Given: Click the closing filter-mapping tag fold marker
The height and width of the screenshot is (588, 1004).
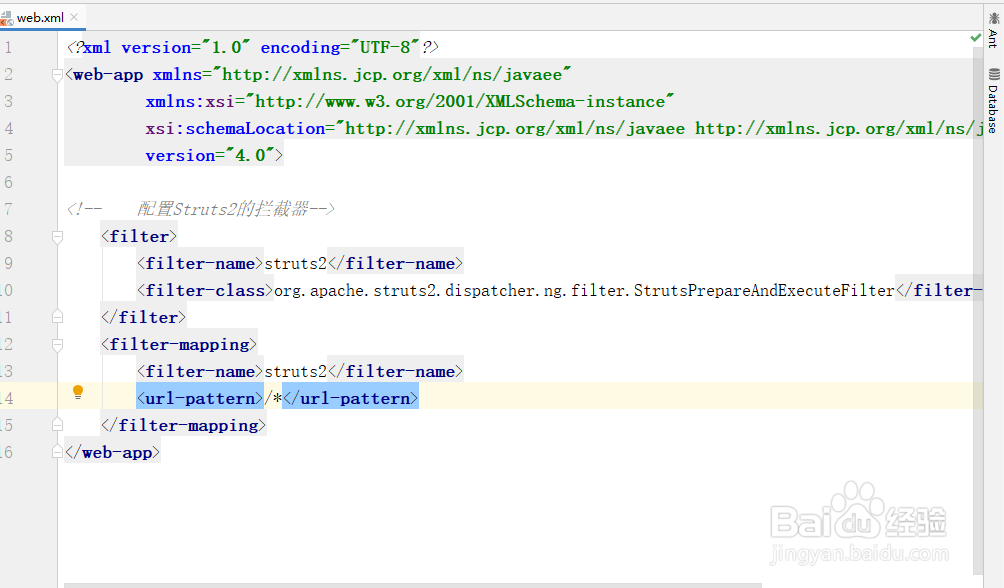Looking at the screenshot, I should (58, 425).
